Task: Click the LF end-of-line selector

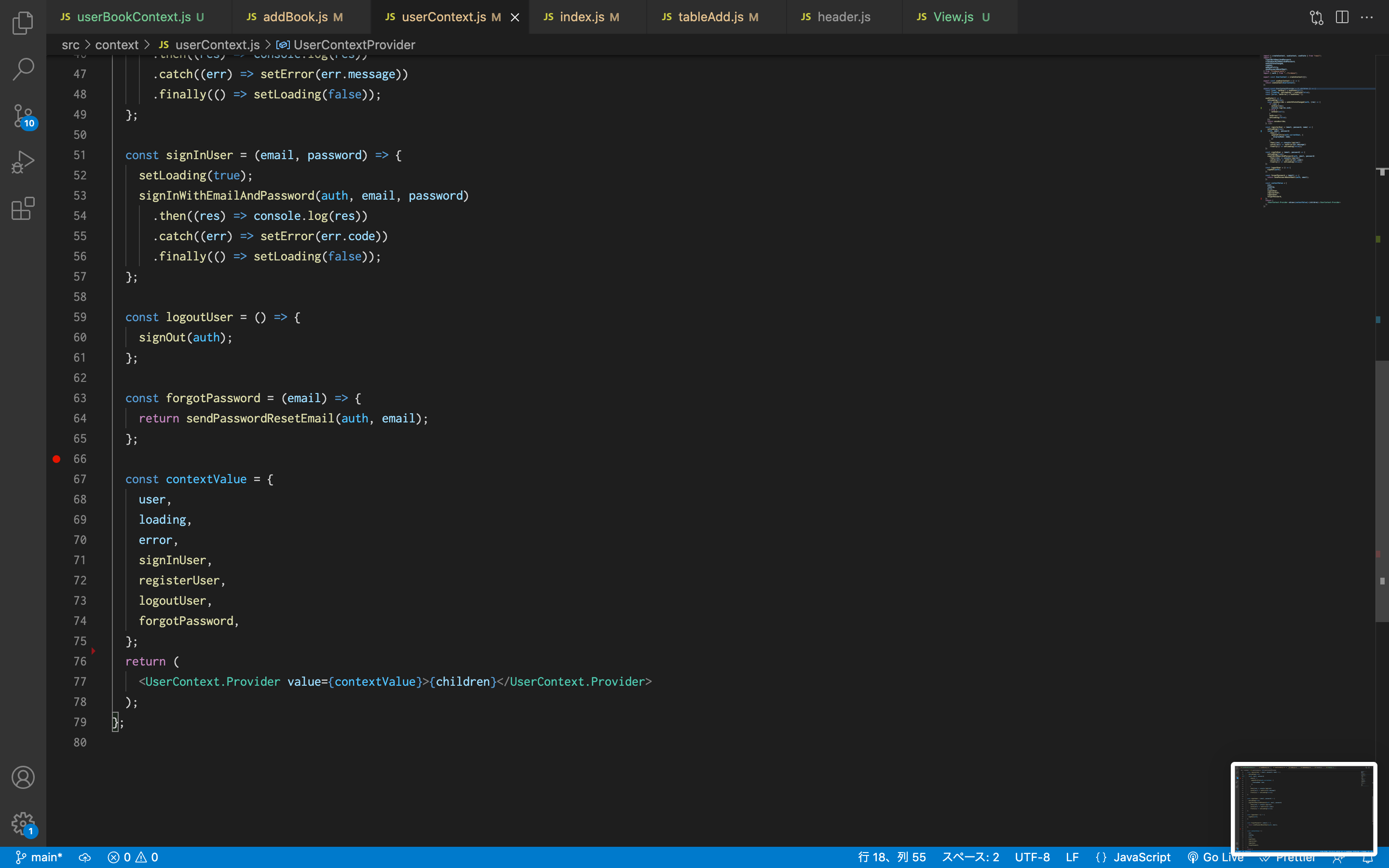Action: coord(1072,857)
